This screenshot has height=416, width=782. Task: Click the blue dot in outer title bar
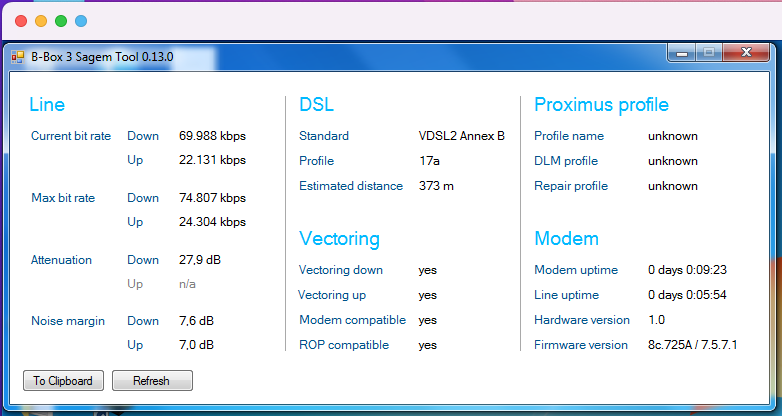[81, 21]
